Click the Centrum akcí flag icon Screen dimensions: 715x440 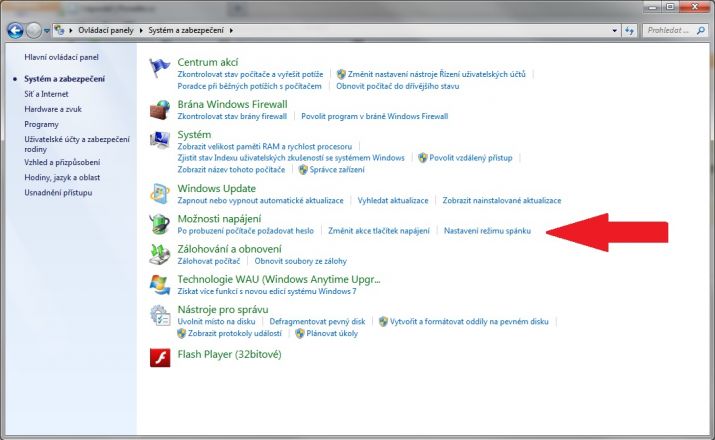(x=160, y=68)
